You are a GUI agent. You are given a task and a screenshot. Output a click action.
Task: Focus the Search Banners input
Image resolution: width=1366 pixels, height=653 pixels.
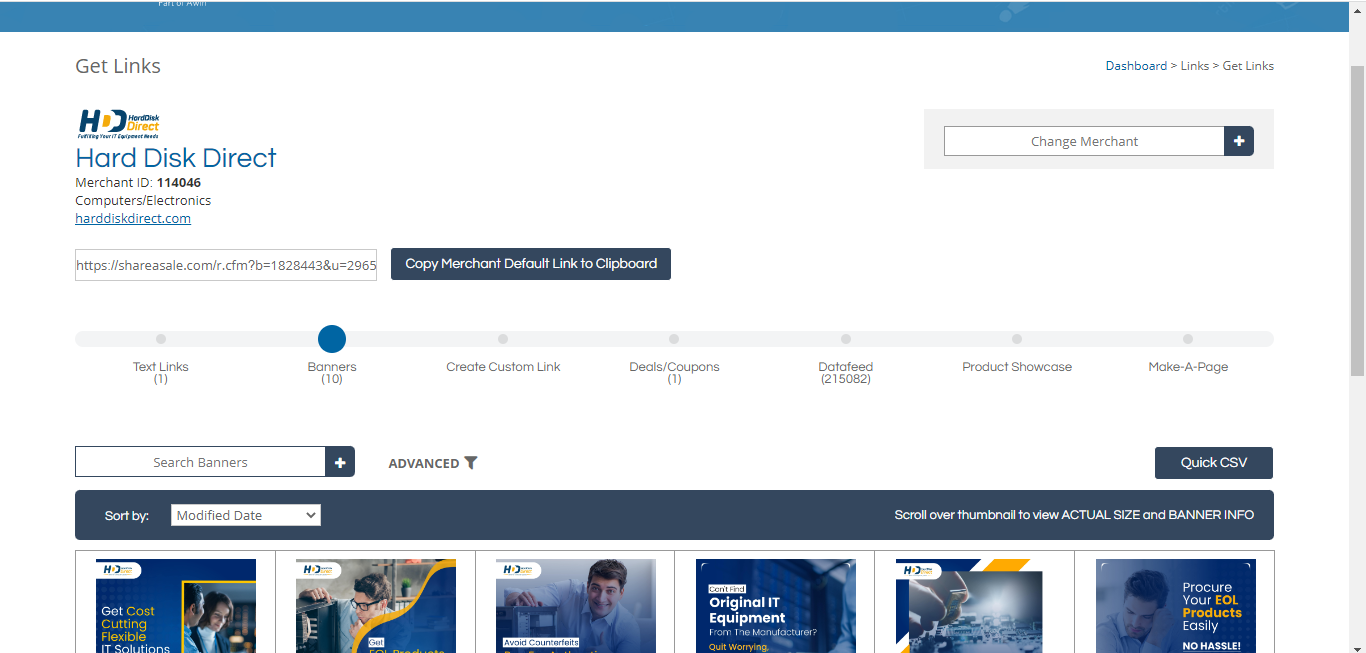coord(201,462)
